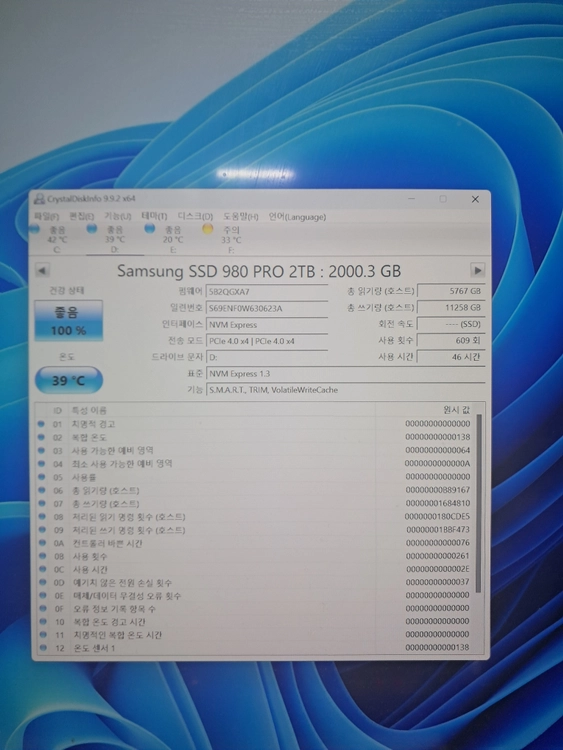The height and width of the screenshot is (750, 563).
Task: Select attribute row 0F 오류 정보 기록 항목 수
Action: (255, 608)
